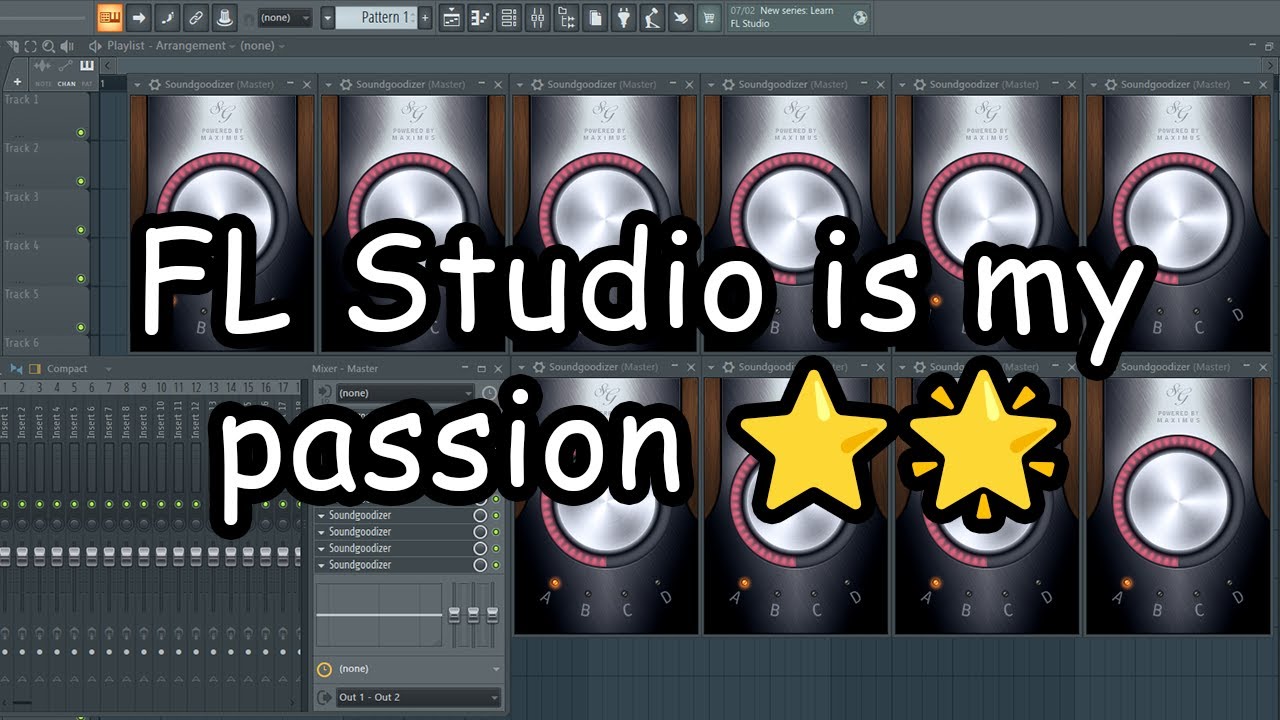Select the piano keys pattern icon

pos(87,65)
